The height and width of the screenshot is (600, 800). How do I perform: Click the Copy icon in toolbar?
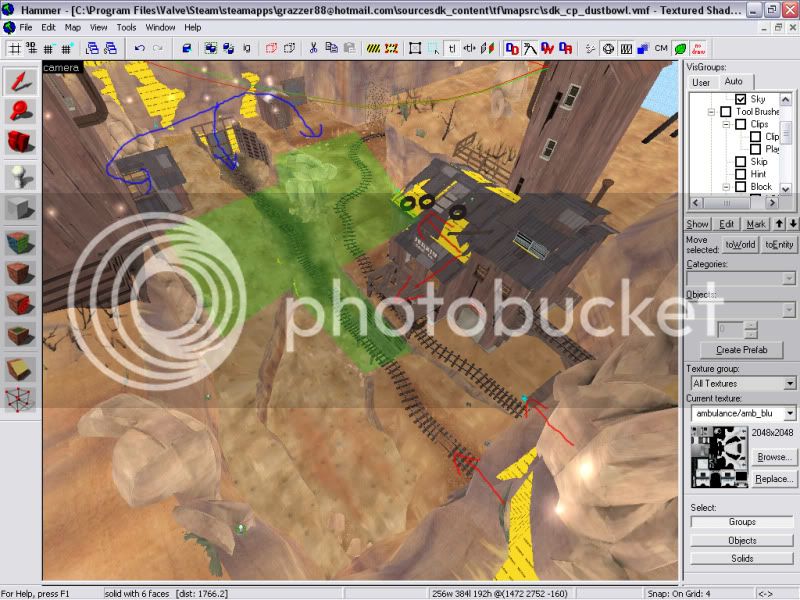pyautogui.click(x=331, y=48)
